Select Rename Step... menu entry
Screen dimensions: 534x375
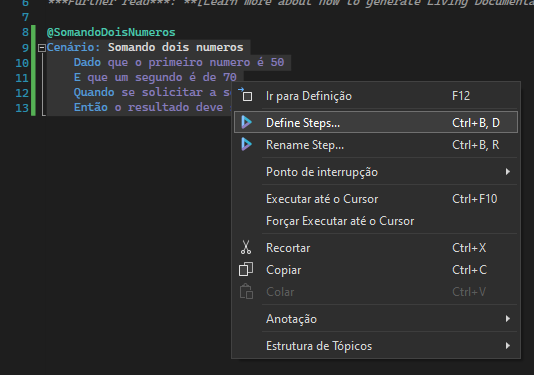click(x=376, y=145)
